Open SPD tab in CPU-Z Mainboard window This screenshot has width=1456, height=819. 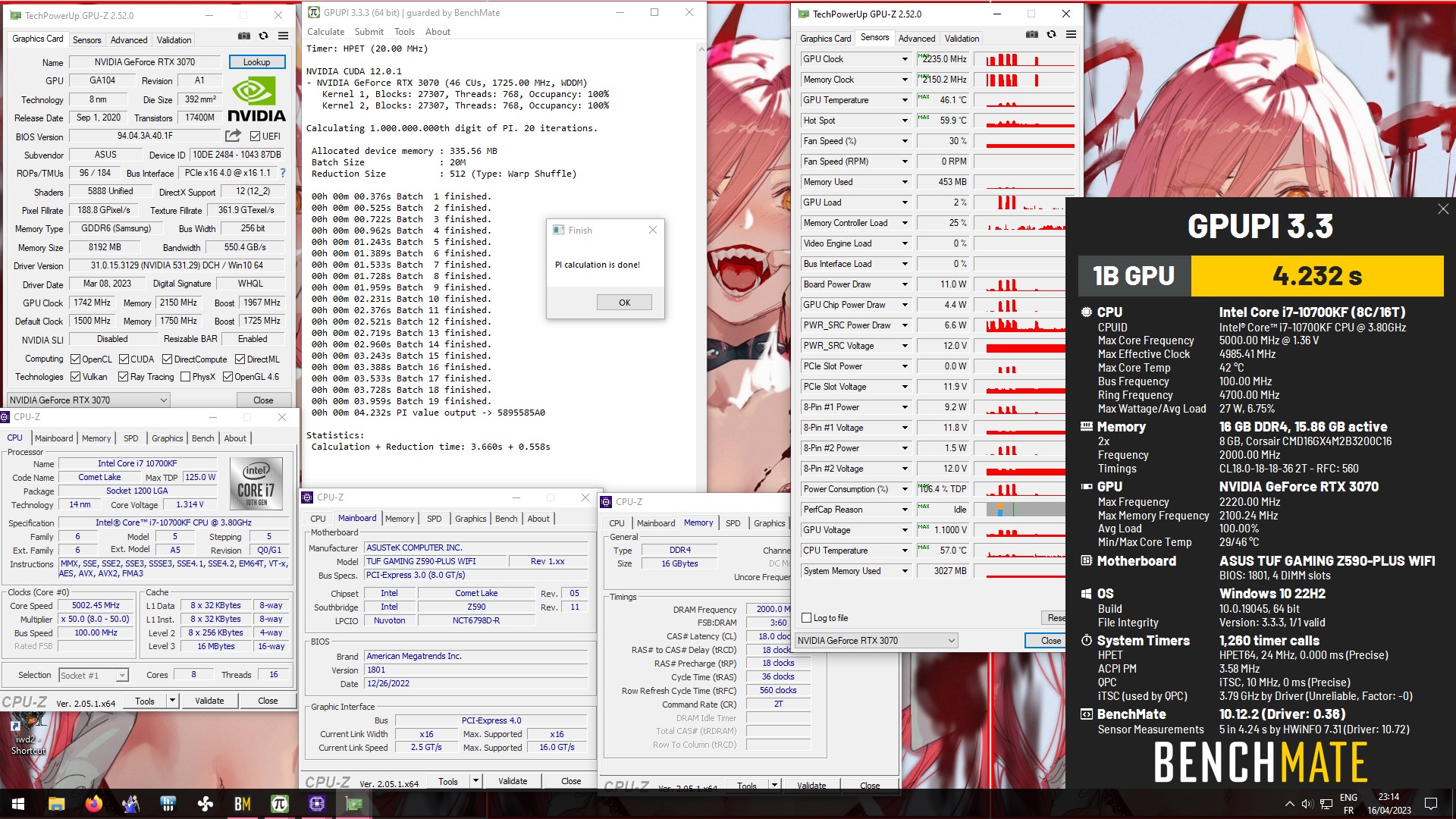coord(434,519)
